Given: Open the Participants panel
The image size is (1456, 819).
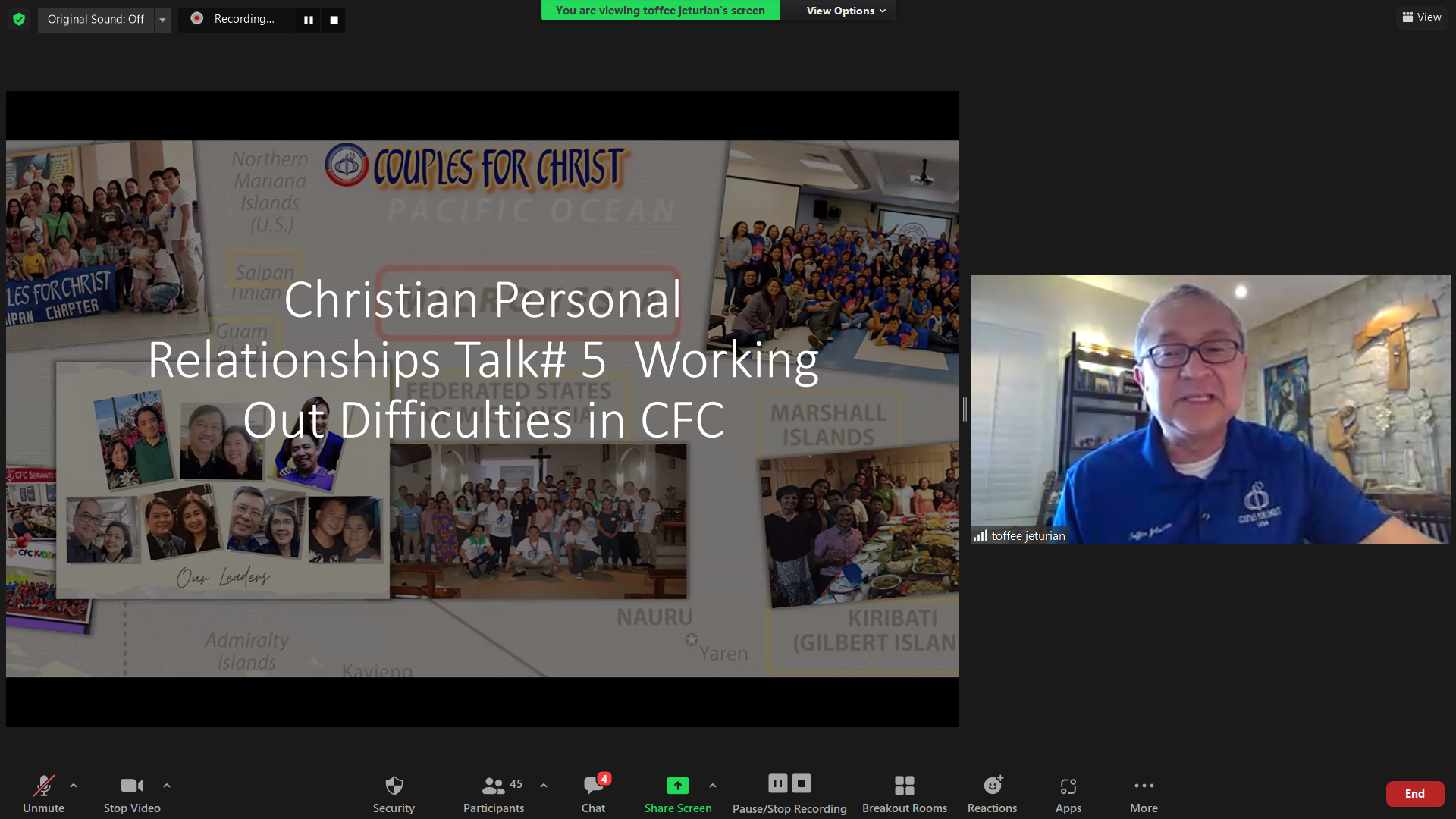Looking at the screenshot, I should pos(494,793).
